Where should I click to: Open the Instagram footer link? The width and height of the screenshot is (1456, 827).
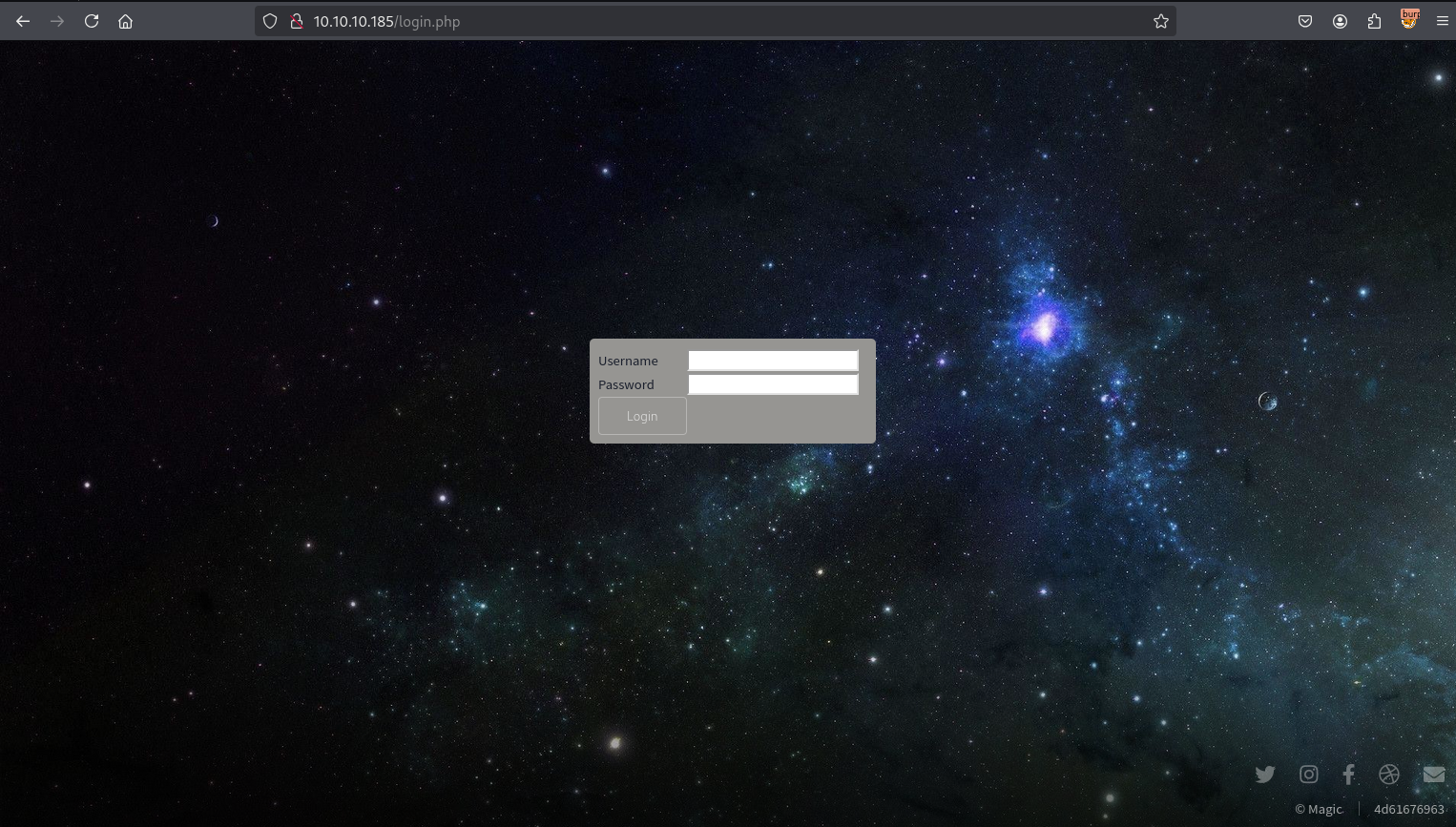1309,775
